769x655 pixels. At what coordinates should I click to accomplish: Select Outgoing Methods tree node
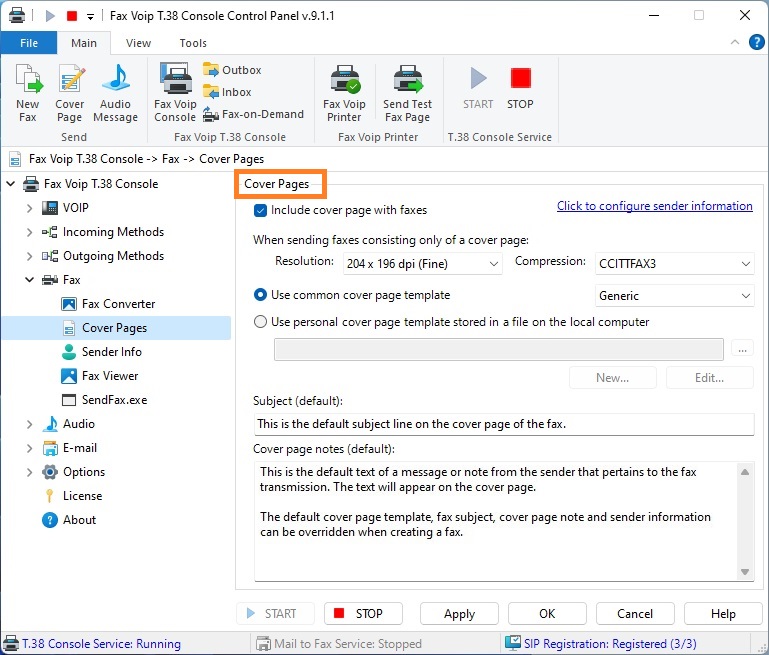[113, 256]
